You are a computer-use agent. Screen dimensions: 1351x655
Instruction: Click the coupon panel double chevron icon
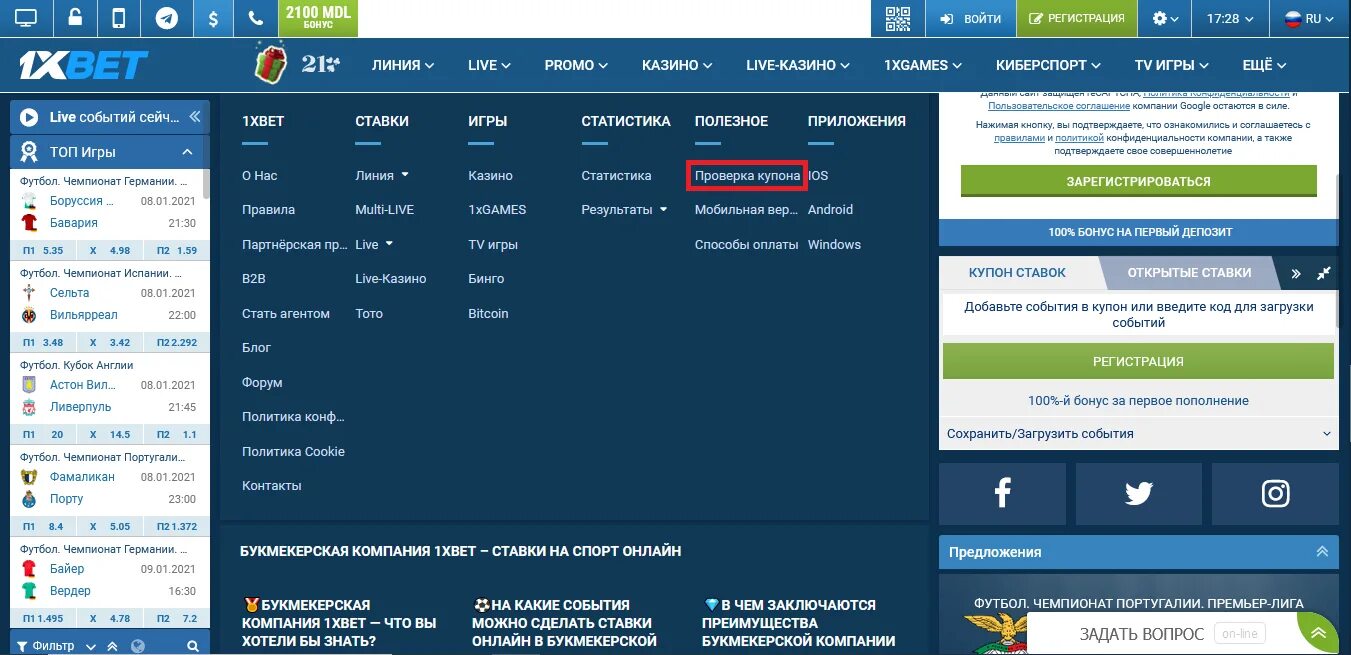coord(1296,273)
